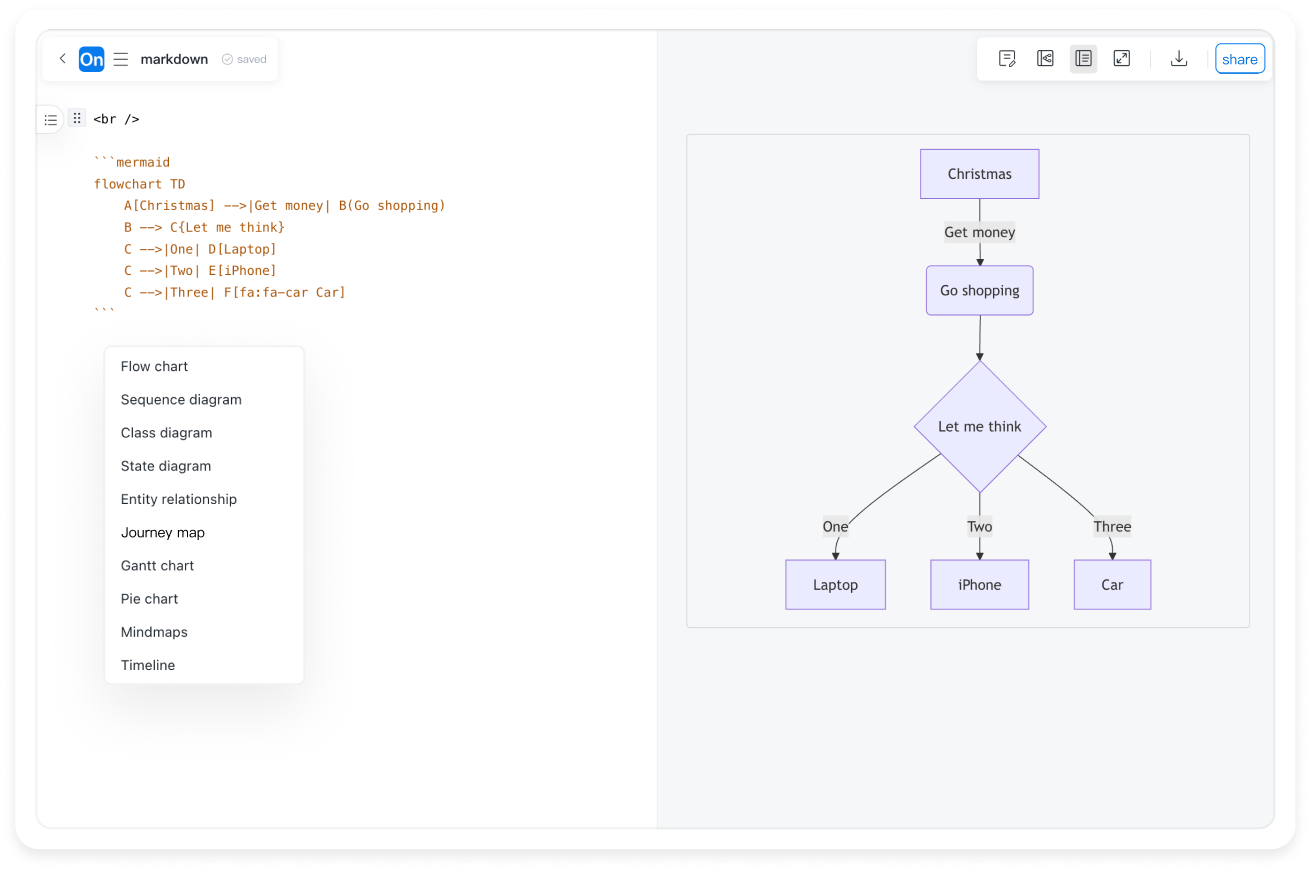
Task: Choose Timeline template
Action: pyautogui.click(x=204, y=665)
